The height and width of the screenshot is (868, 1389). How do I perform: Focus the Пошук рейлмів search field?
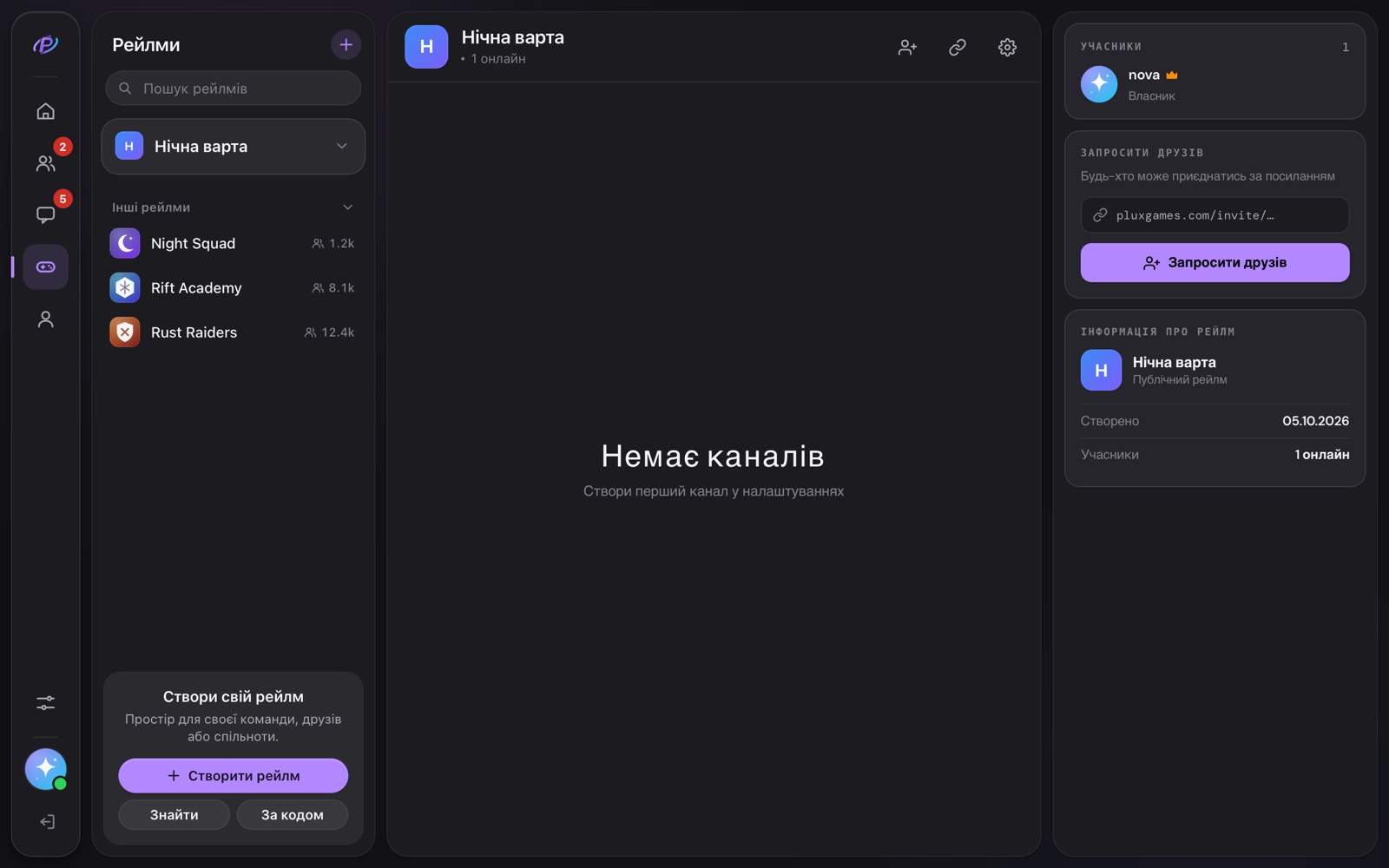click(233, 88)
